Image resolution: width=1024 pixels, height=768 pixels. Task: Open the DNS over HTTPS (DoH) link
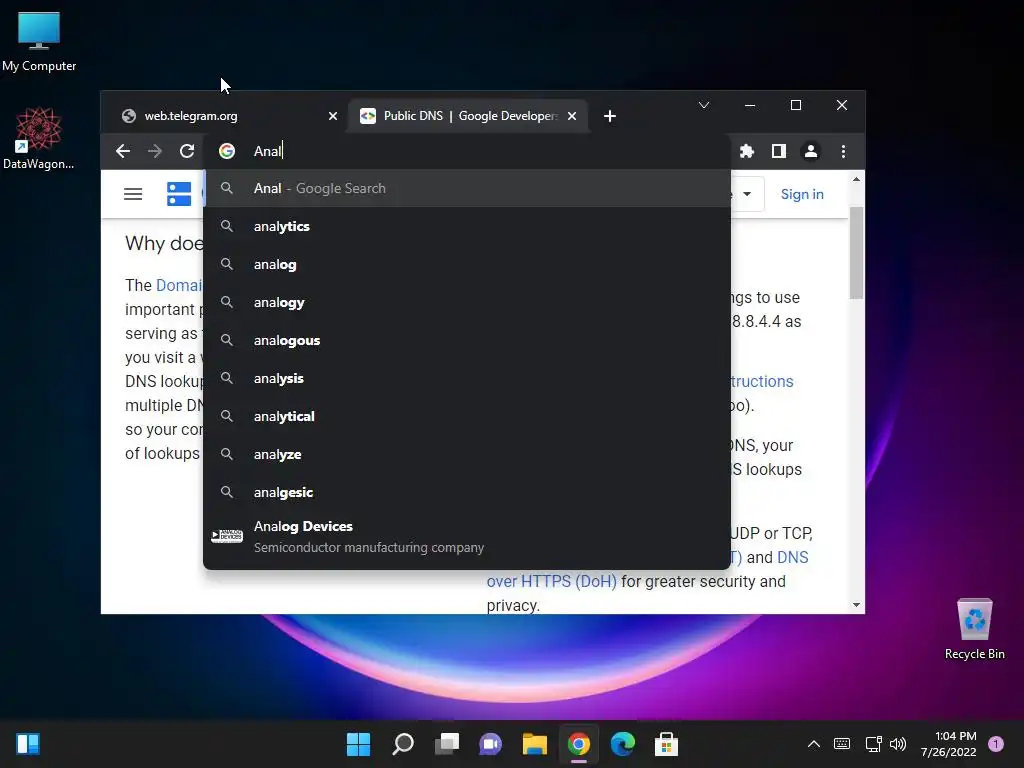[x=551, y=581]
